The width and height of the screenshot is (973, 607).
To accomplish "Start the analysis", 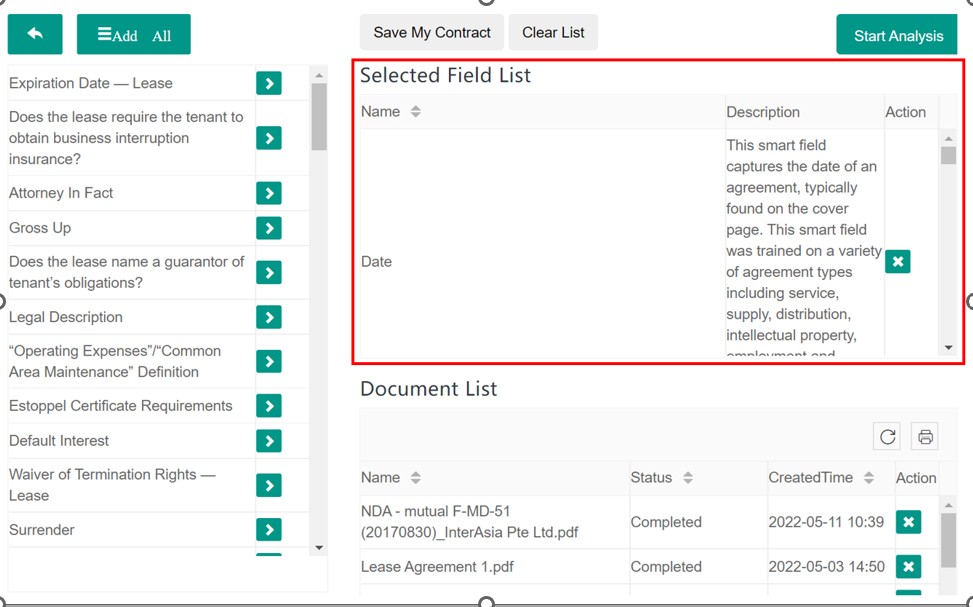I will (897, 36).
